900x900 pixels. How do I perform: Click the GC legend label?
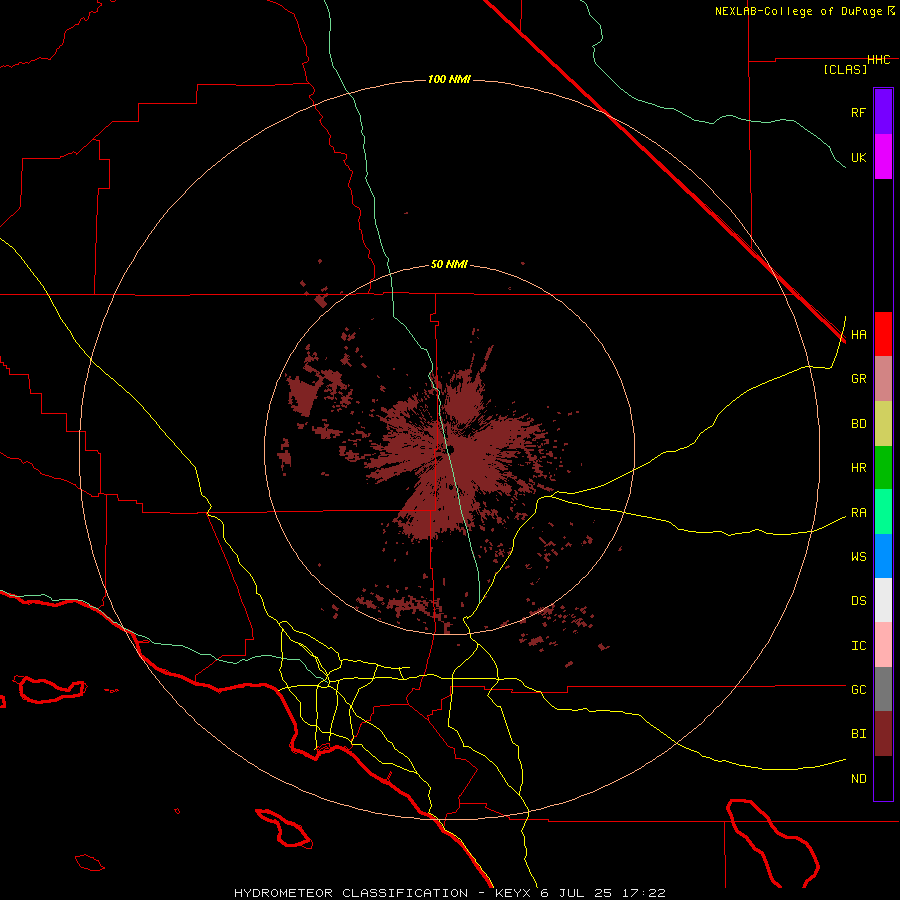[858, 690]
